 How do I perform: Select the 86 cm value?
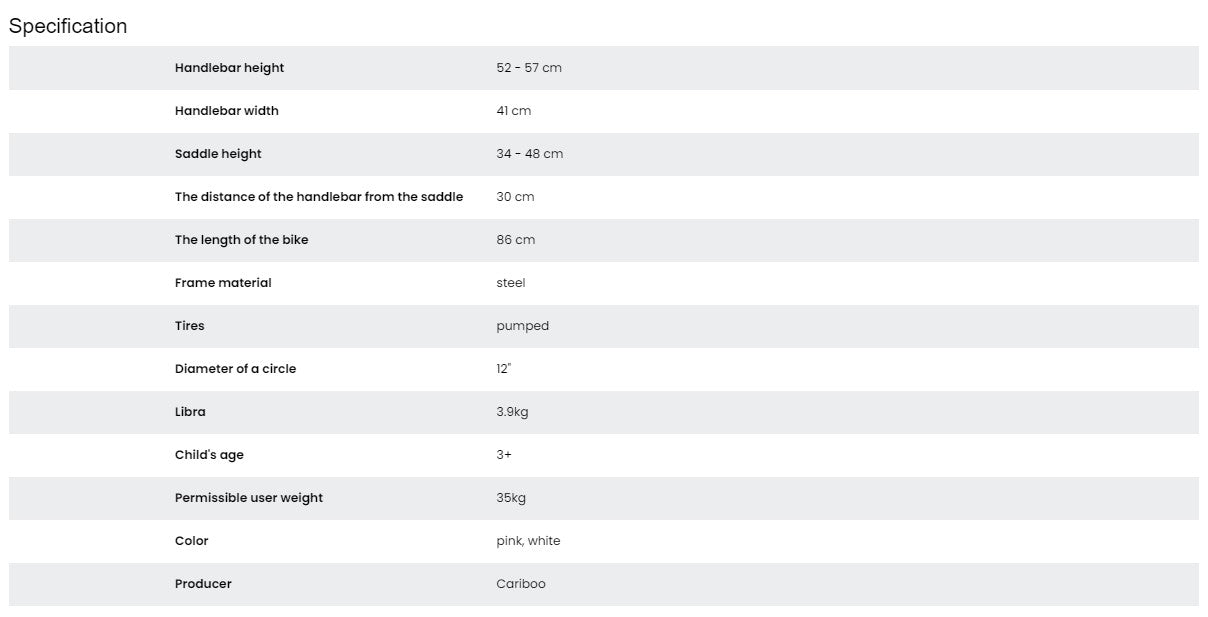click(515, 240)
